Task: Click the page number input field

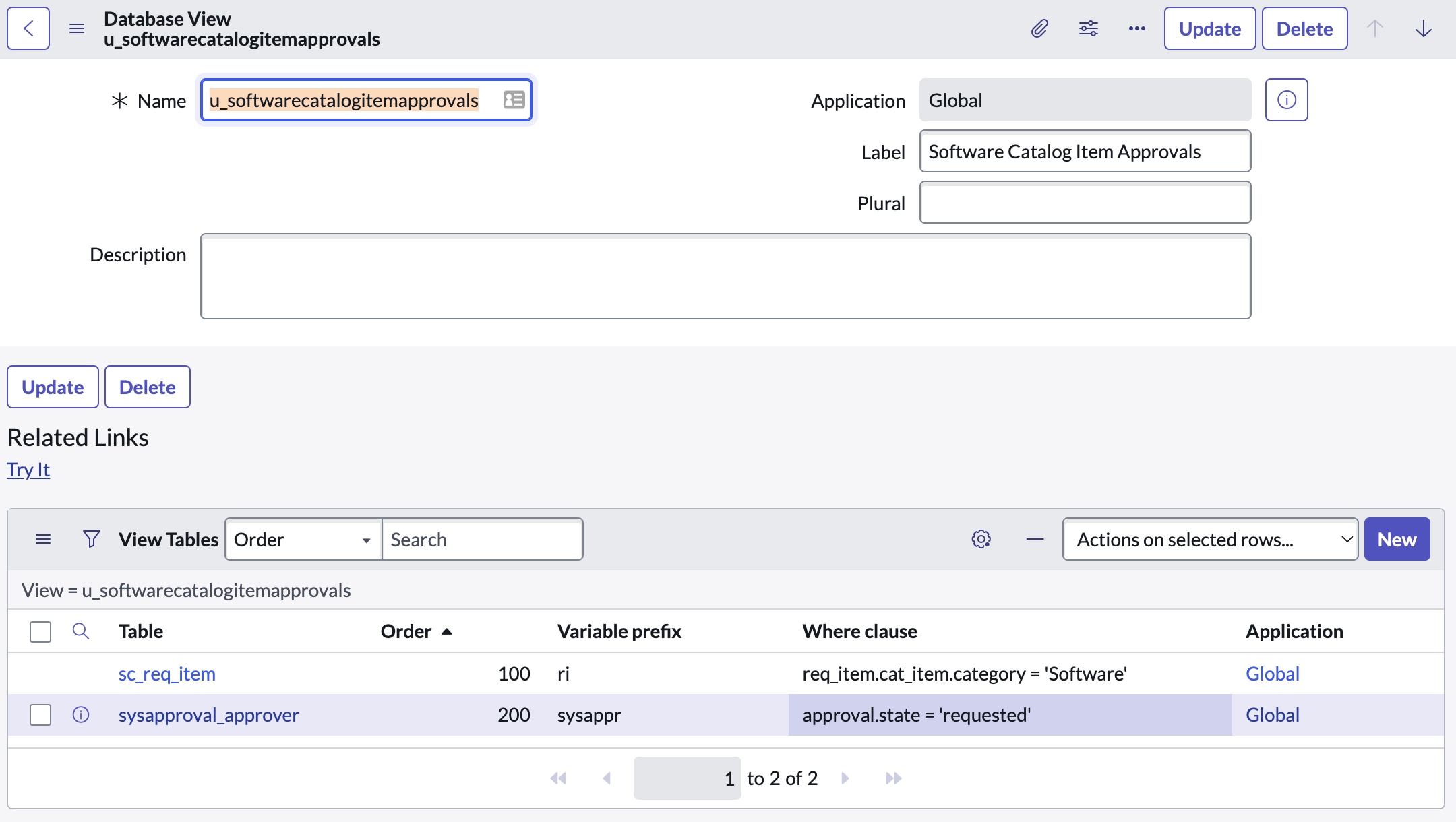Action: [x=687, y=778]
